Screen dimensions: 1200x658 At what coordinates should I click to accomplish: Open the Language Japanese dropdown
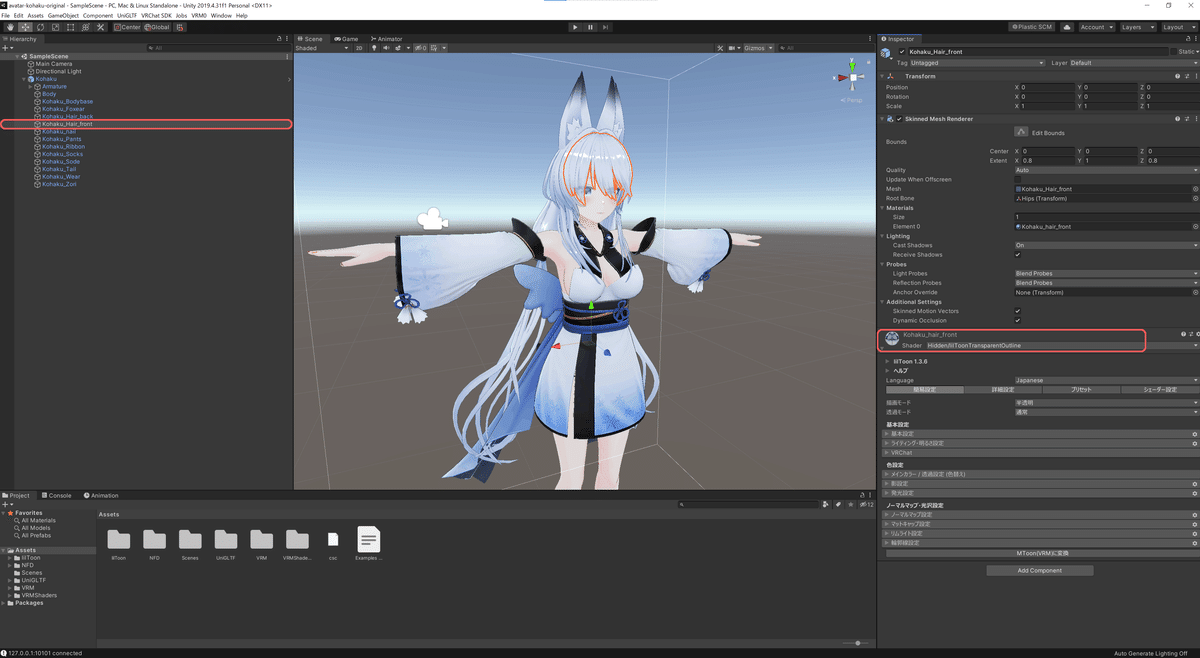point(1106,380)
